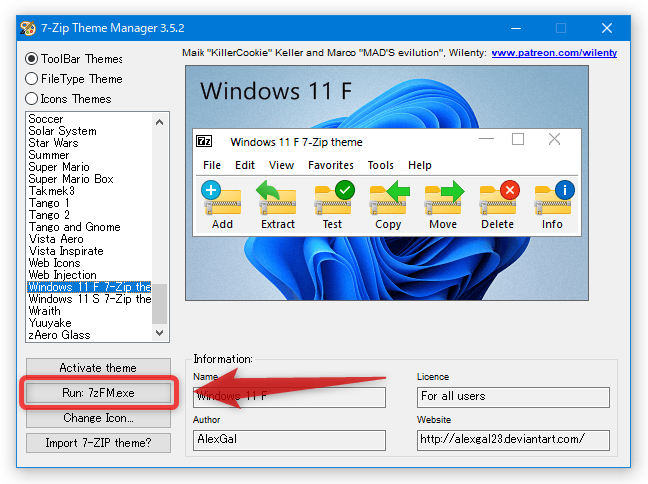Click the Change Icon... button
Image resolution: width=648 pixels, height=484 pixels.
coord(98,418)
